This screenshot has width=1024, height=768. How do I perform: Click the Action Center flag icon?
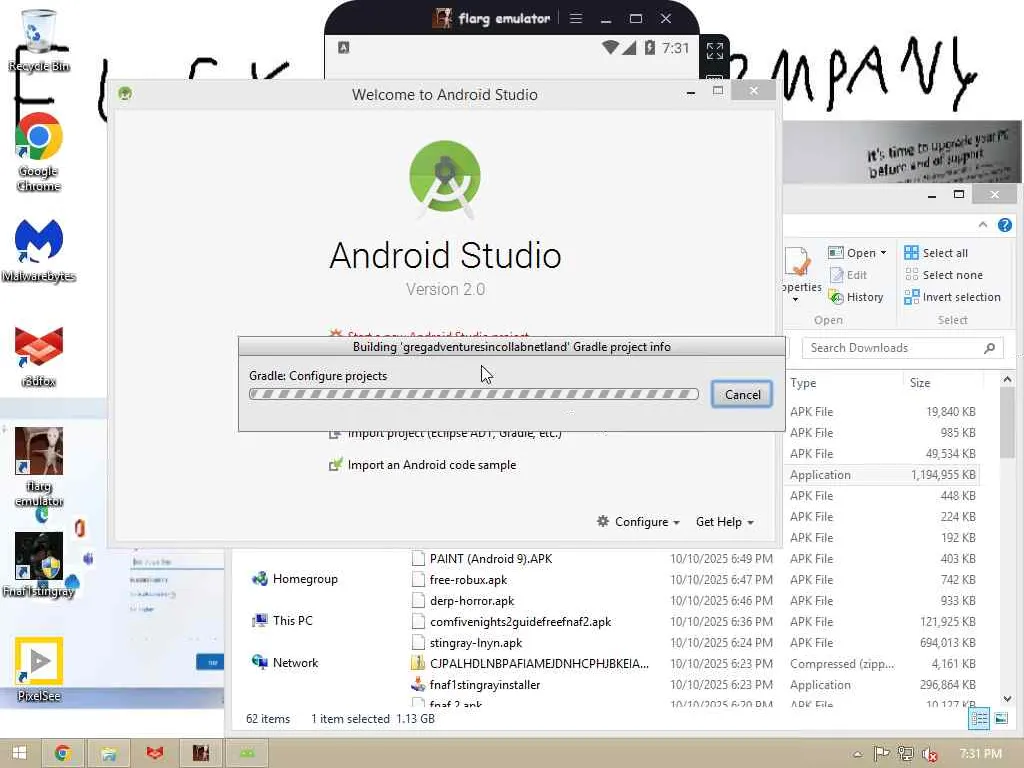pyautogui.click(x=881, y=754)
